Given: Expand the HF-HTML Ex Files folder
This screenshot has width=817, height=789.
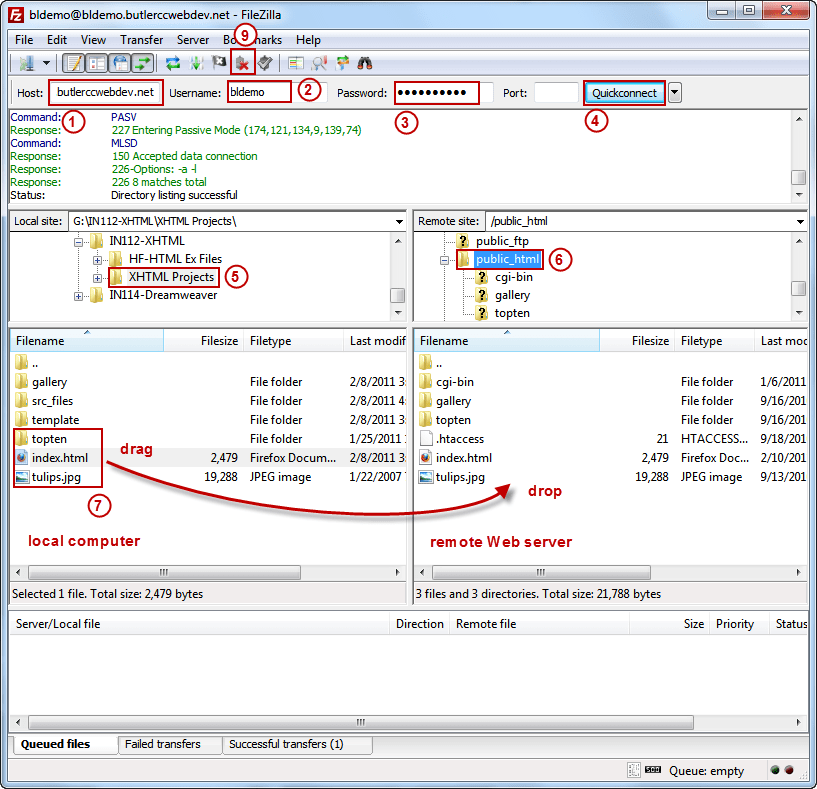Looking at the screenshot, I should pyautogui.click(x=96, y=260).
